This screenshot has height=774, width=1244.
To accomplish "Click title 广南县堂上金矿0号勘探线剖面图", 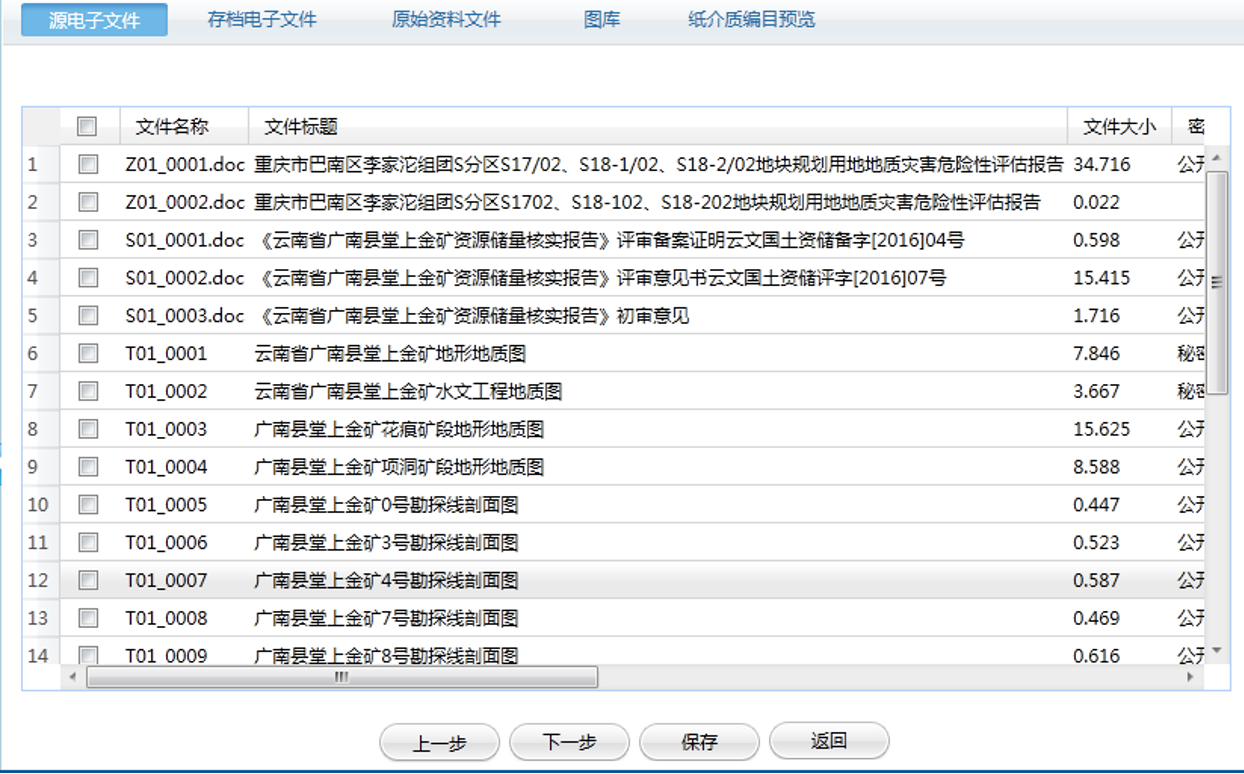I will (386, 505).
